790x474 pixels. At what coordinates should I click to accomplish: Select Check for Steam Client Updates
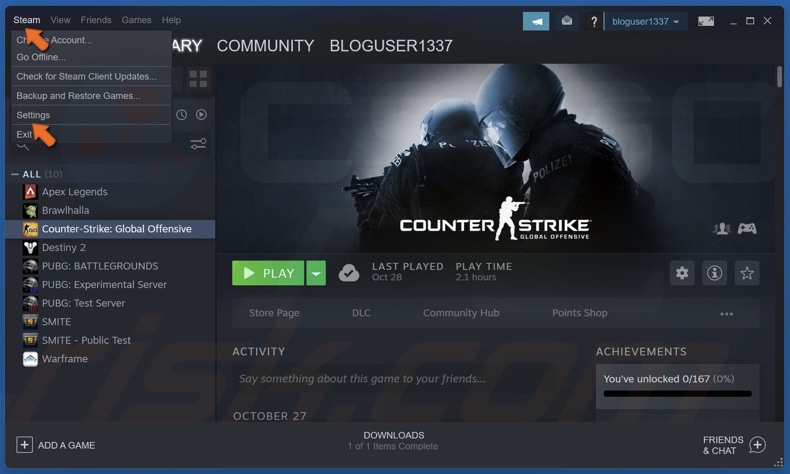(x=91, y=77)
